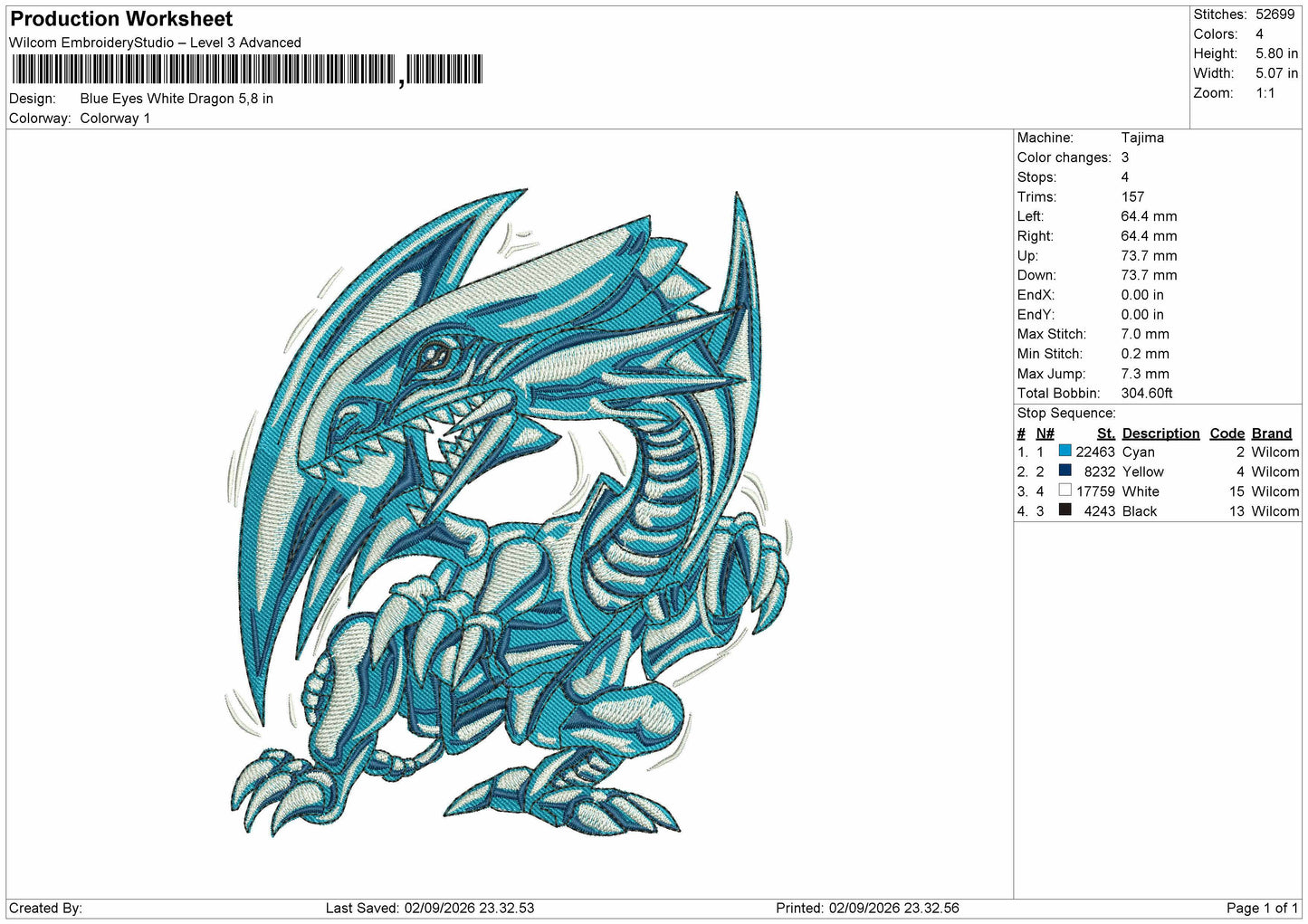The image size is (1308, 924).
Task: Click the Yellow stitch count 8232
Action: pos(1099,472)
